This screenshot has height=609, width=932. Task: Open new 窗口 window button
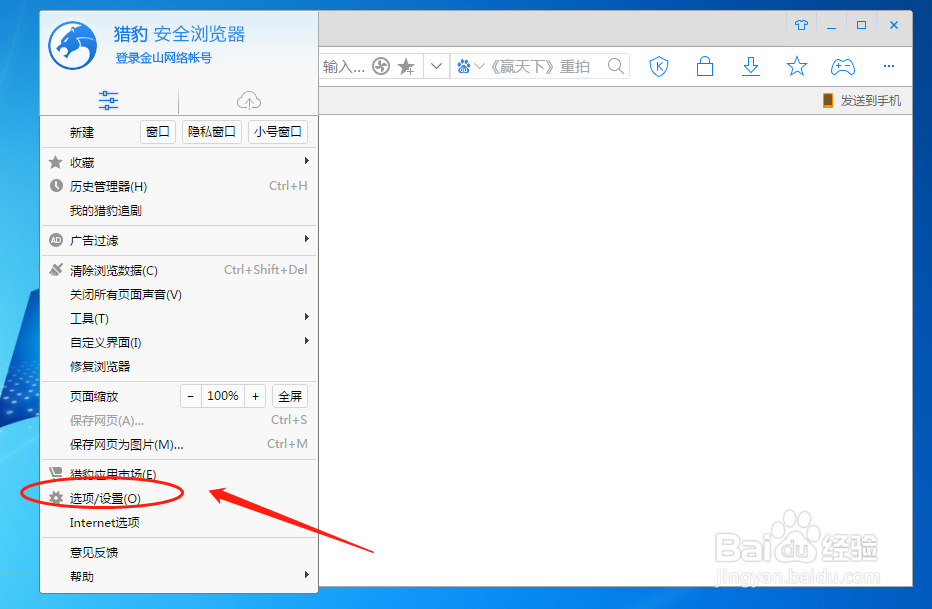tap(158, 131)
